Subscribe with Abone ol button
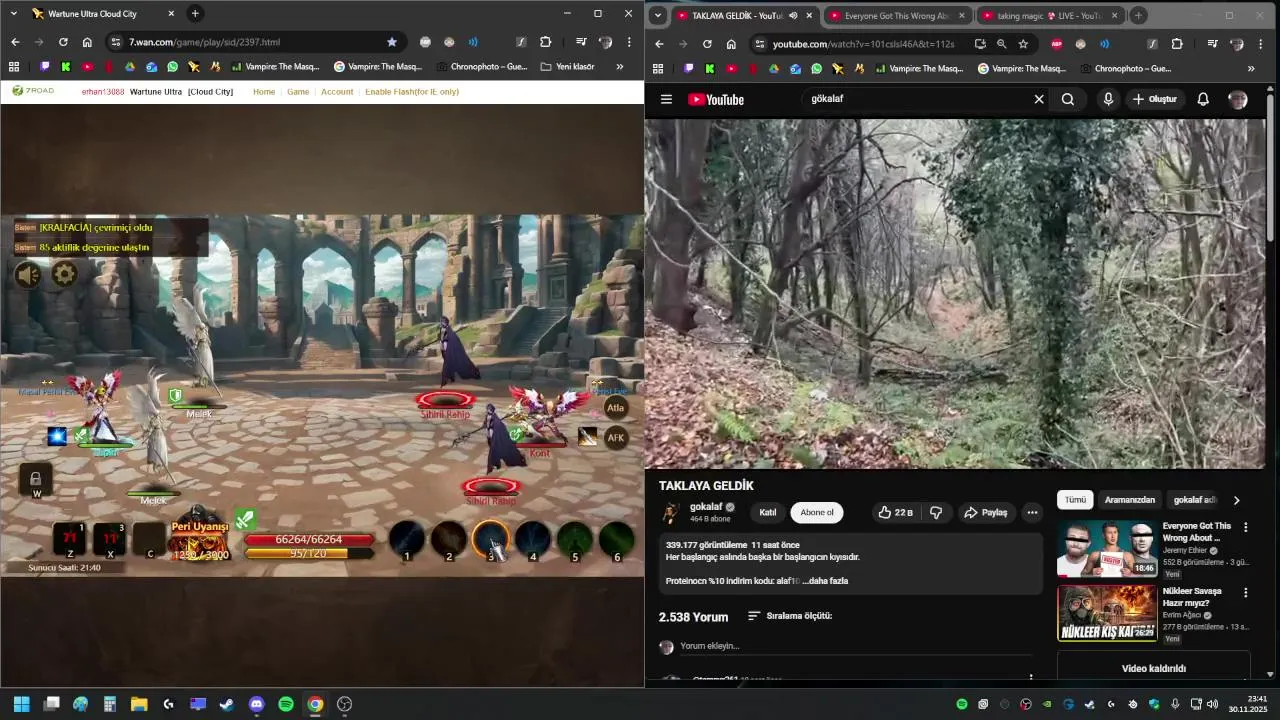1280x720 pixels. click(x=816, y=512)
